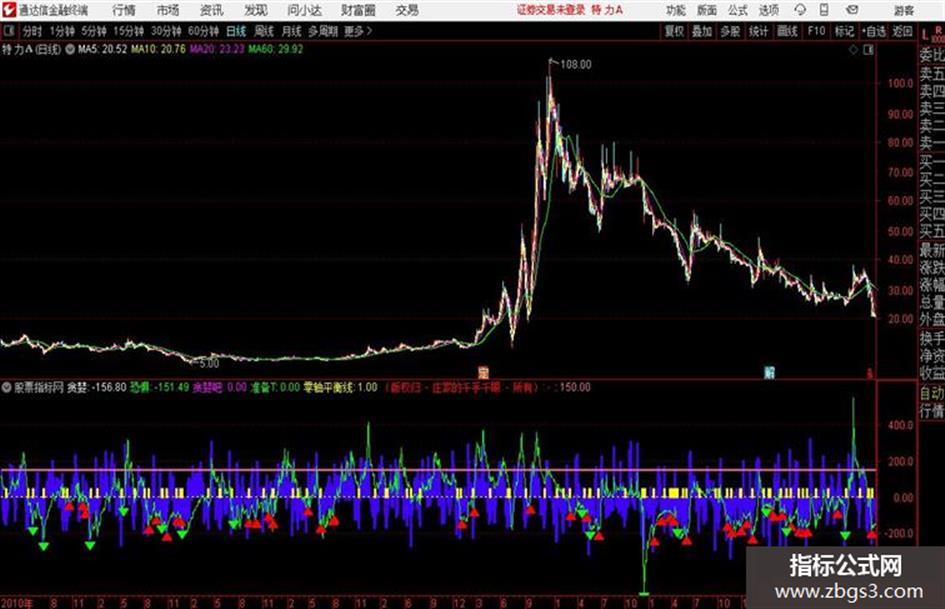Click the 2010年 date axis label
The height and width of the screenshot is (609, 945).
16,602
